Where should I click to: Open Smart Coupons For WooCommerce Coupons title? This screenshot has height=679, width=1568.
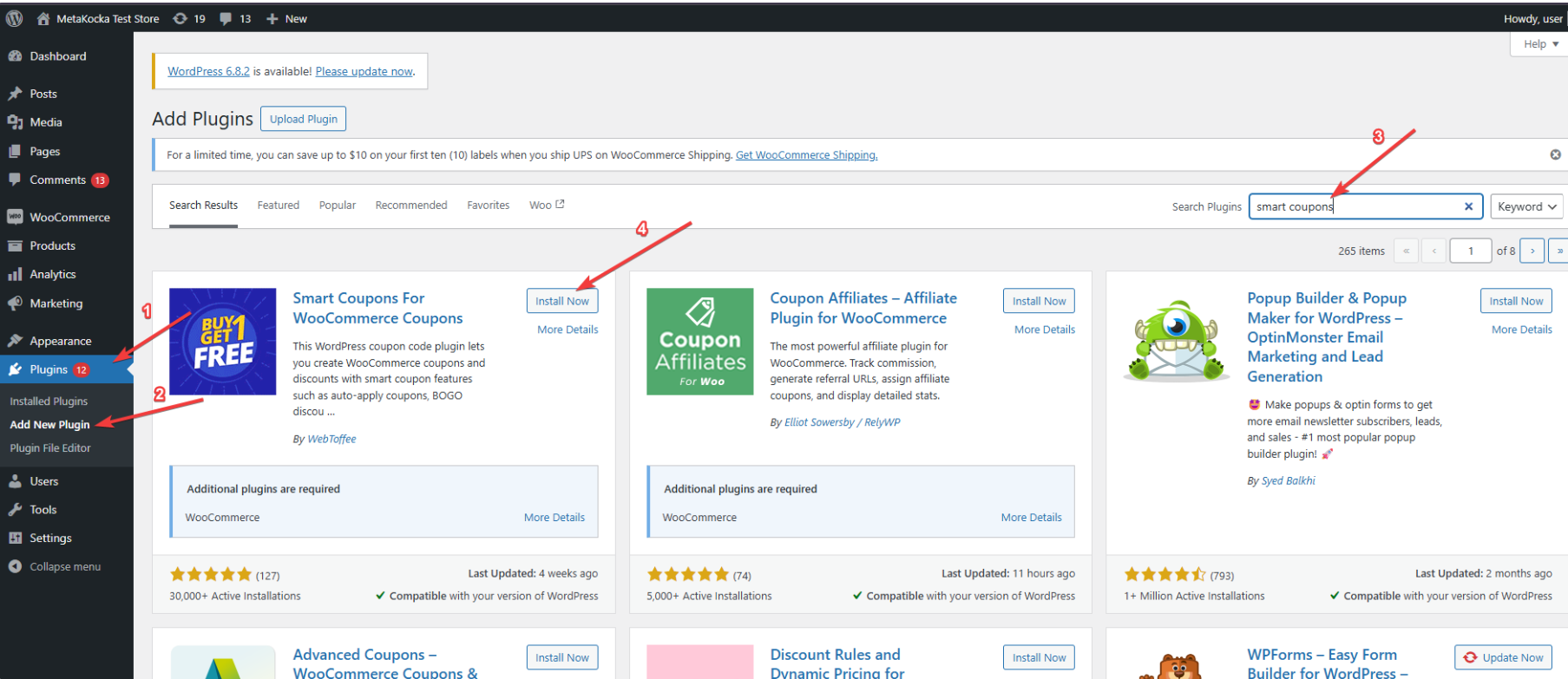point(377,308)
